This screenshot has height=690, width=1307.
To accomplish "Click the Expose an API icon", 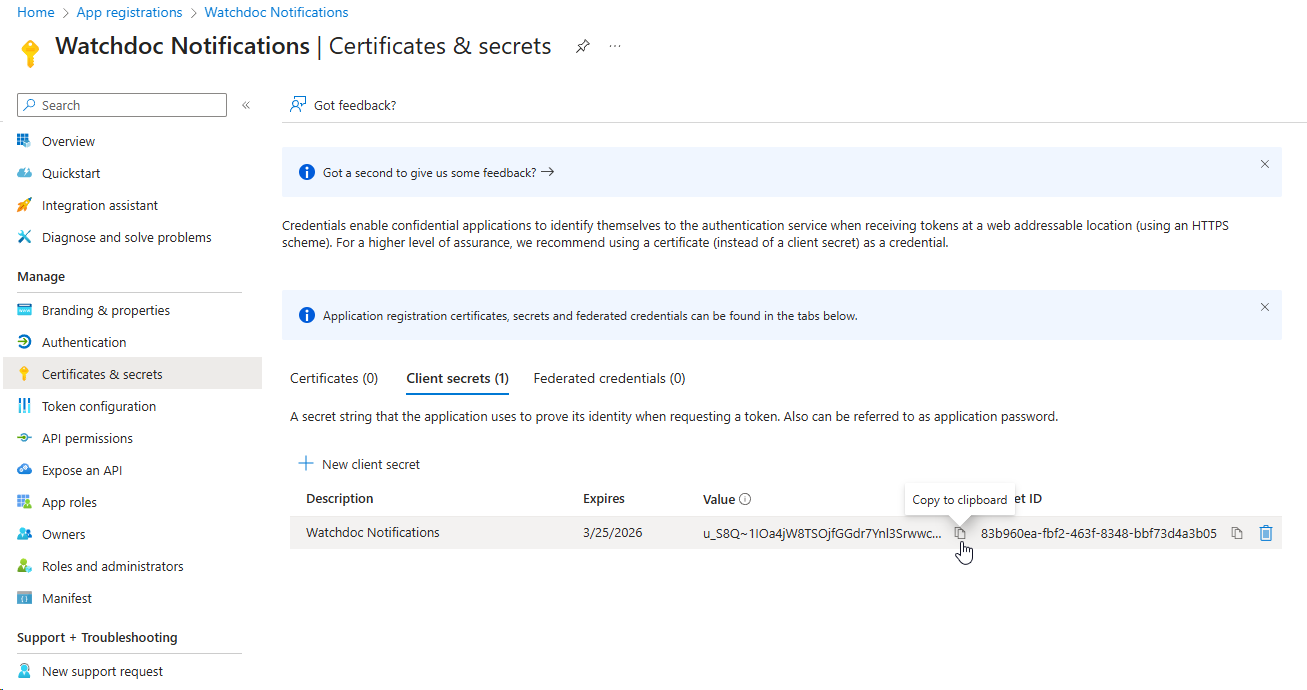I will (25, 470).
